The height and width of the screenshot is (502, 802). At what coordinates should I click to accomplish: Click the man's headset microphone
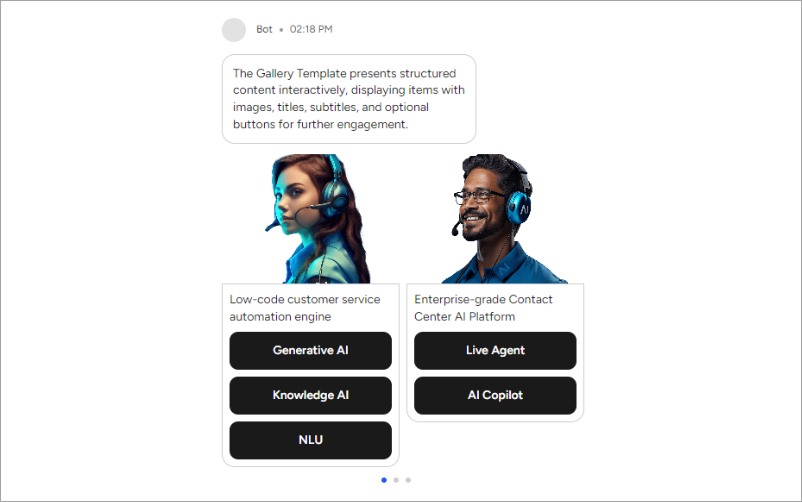point(455,229)
